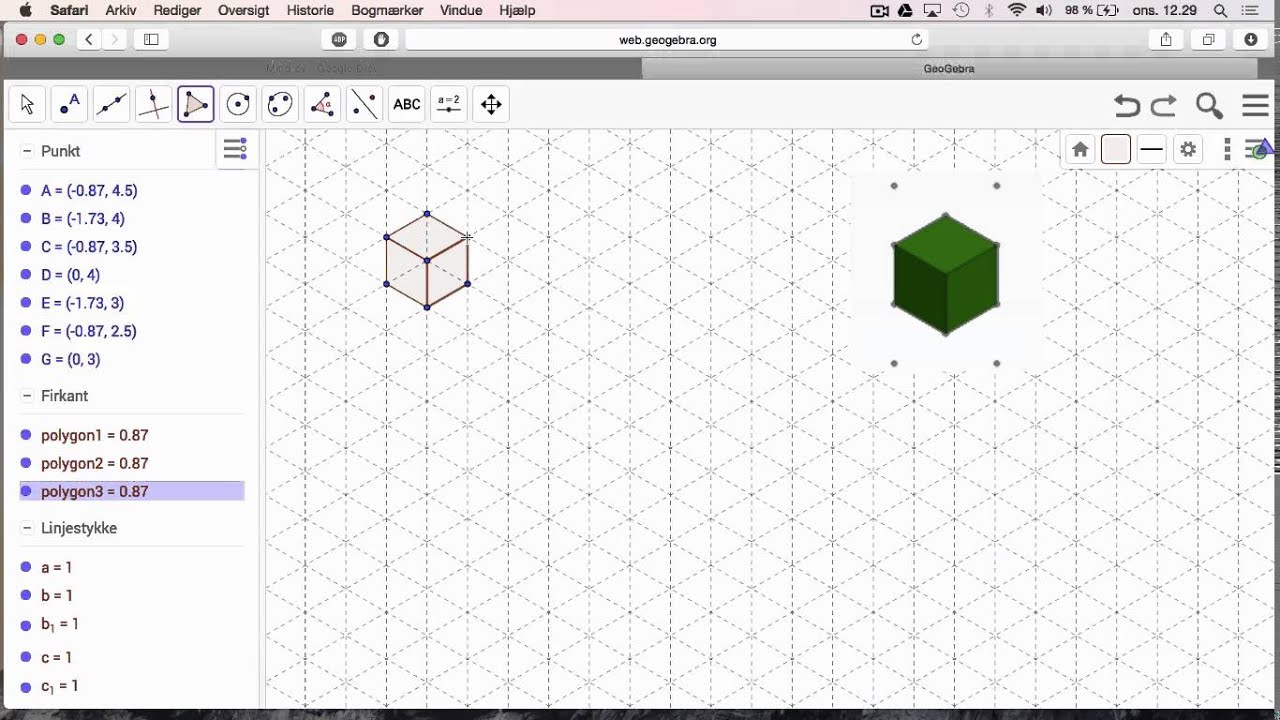Open the Vindue menu
This screenshot has width=1280, height=720.
click(461, 10)
